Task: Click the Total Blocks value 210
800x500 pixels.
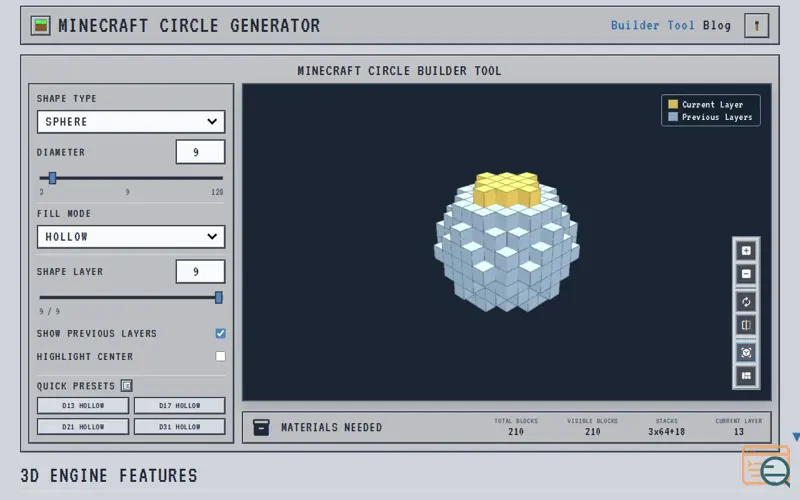Action: (x=516, y=432)
